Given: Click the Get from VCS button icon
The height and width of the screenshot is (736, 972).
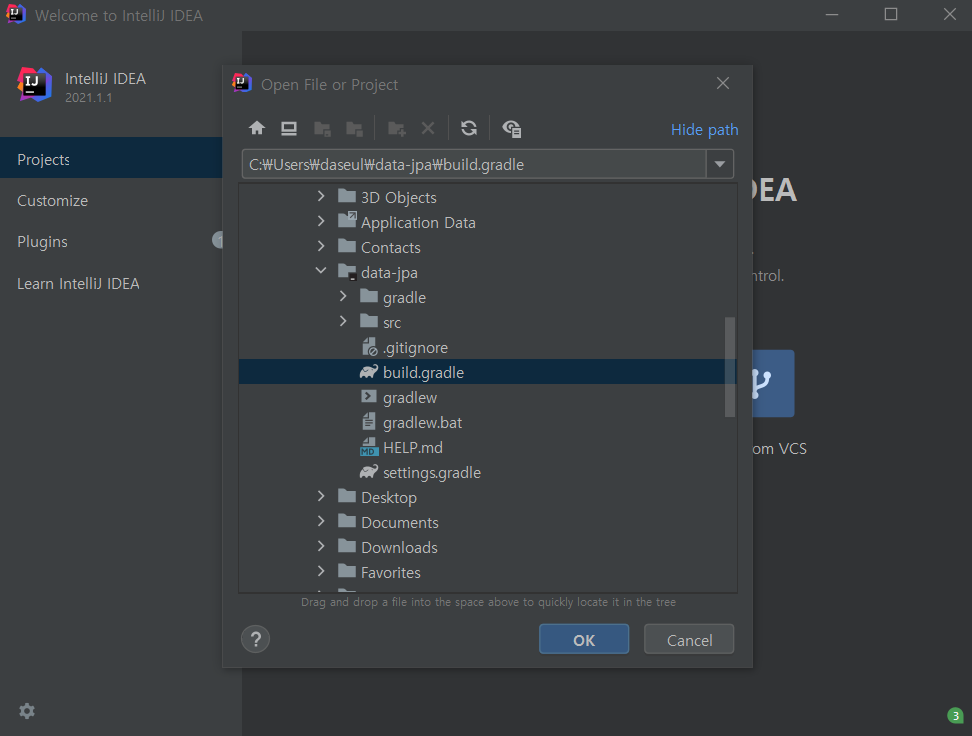Looking at the screenshot, I should pyautogui.click(x=774, y=383).
